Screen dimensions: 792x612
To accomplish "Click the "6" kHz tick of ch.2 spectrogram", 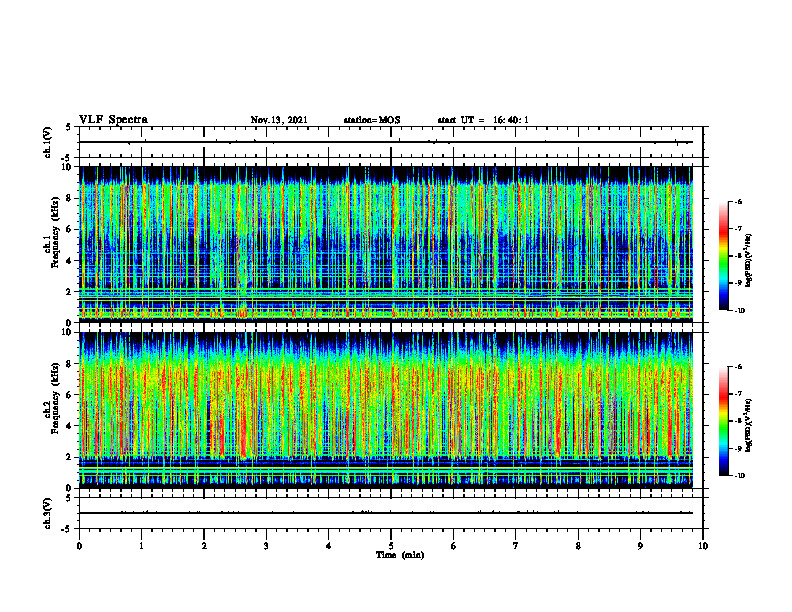I will point(70,395).
